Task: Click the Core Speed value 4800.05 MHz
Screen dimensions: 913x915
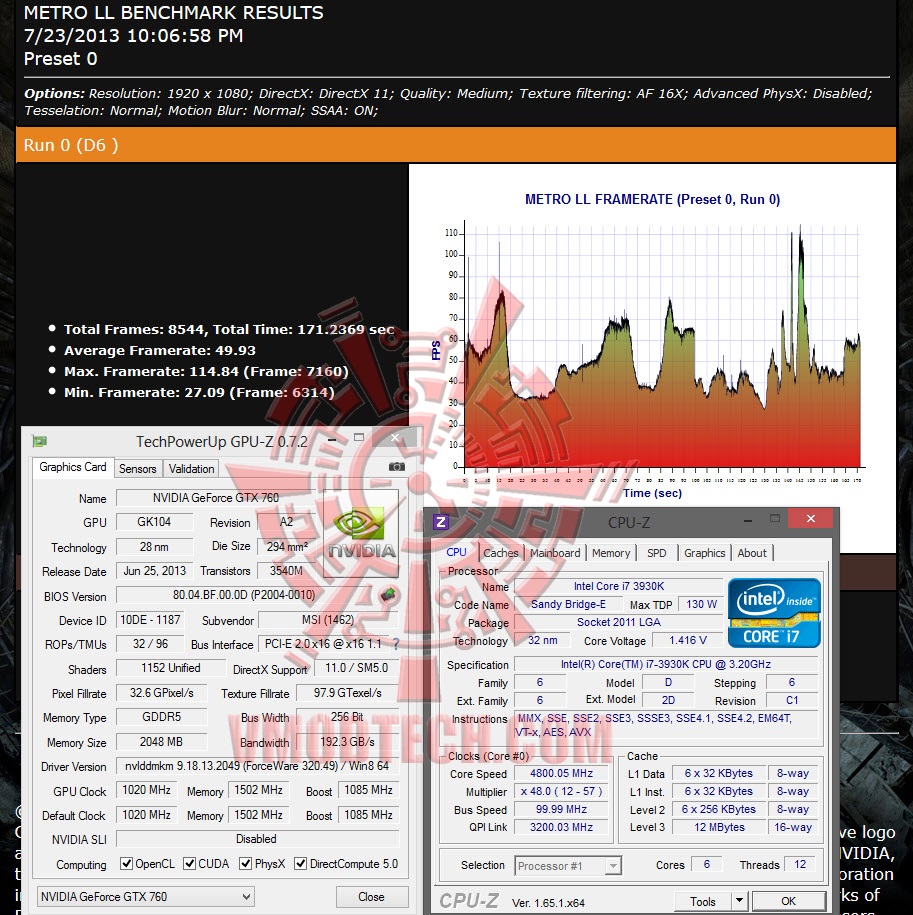Action: (561, 773)
